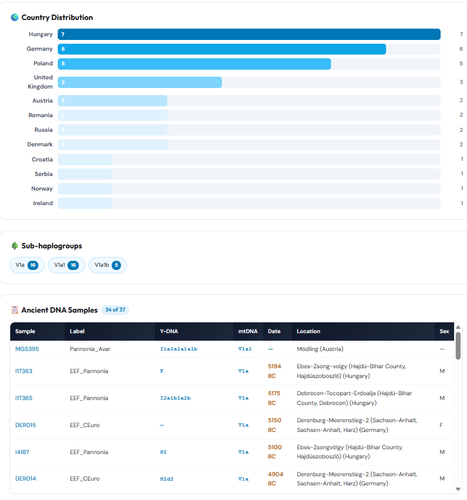Viewport: 467px width, 500px height.
Task: Click mtDNA V1a in I4187 row
Action: pyautogui.click(x=243, y=452)
